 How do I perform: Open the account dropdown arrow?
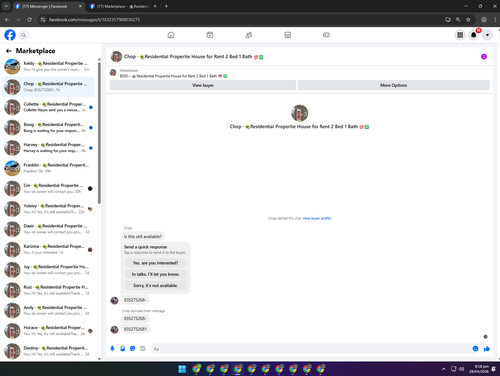pyautogui.click(x=487, y=35)
